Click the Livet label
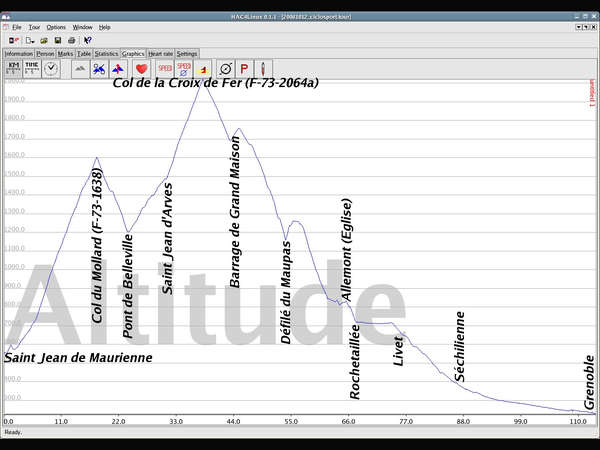The image size is (600, 450). click(398, 351)
